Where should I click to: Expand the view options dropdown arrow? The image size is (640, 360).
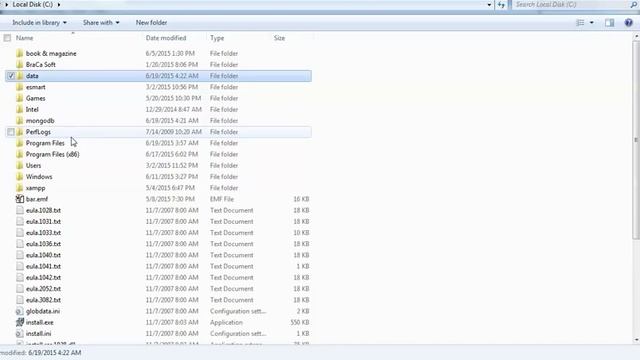coord(591,23)
